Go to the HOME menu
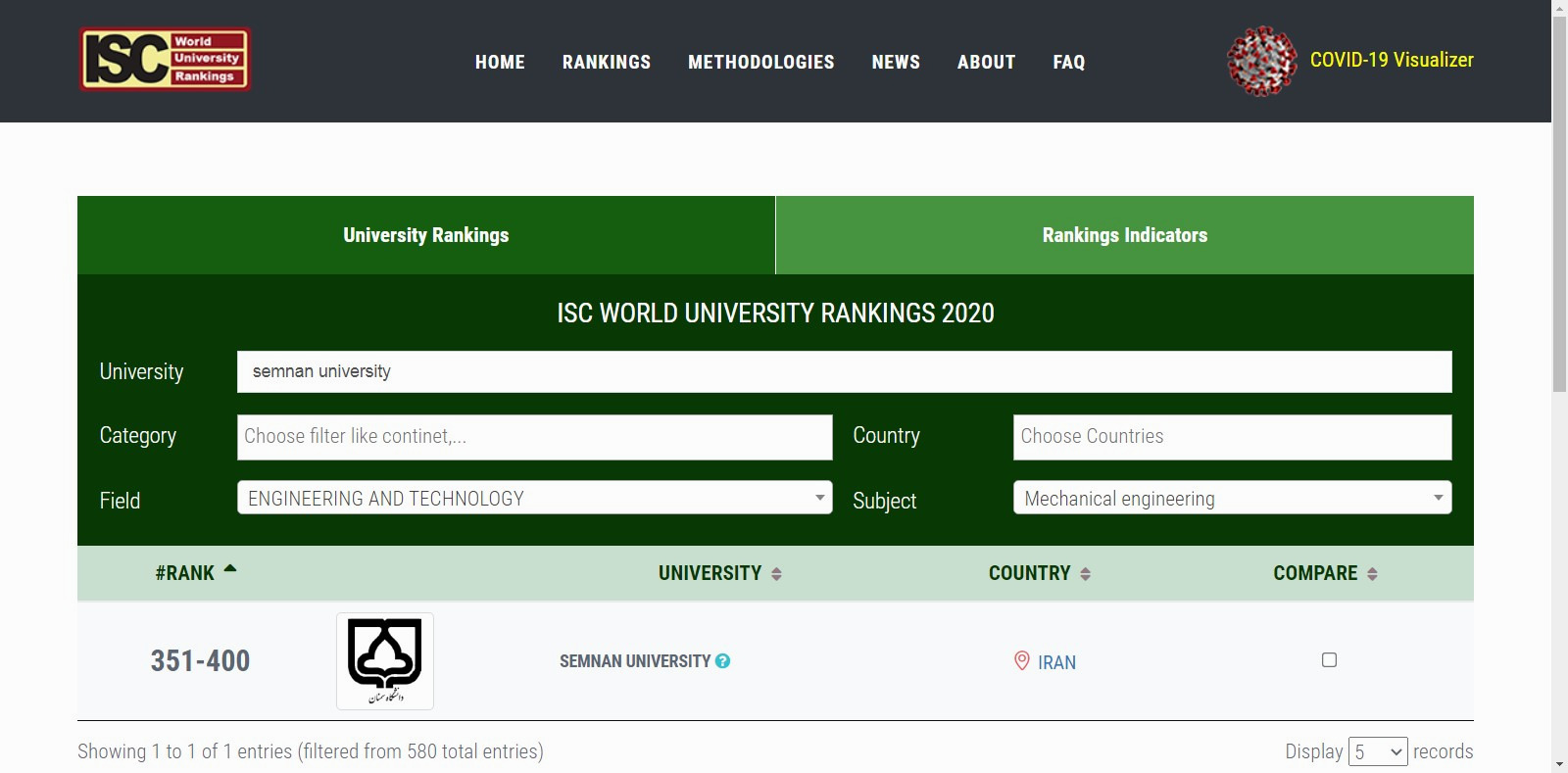The image size is (1568, 773). coord(500,62)
